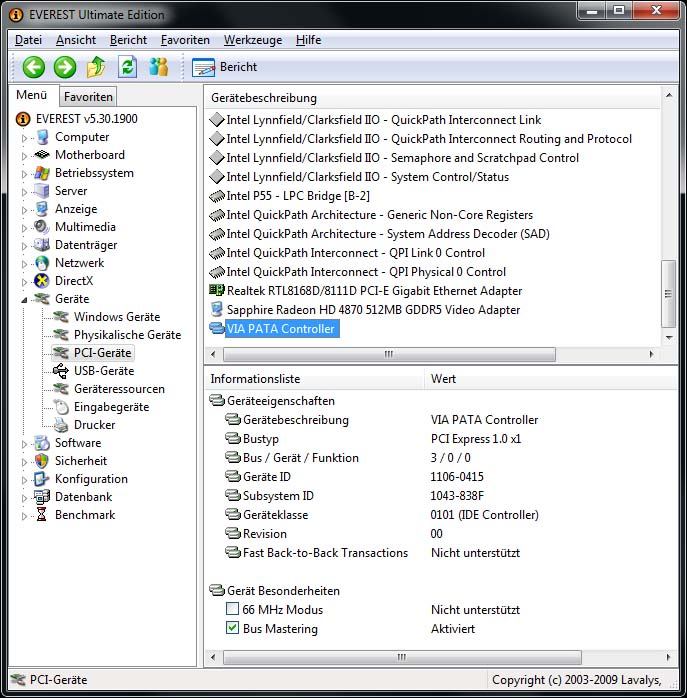Expand the Motherboard tree node

point(24,156)
